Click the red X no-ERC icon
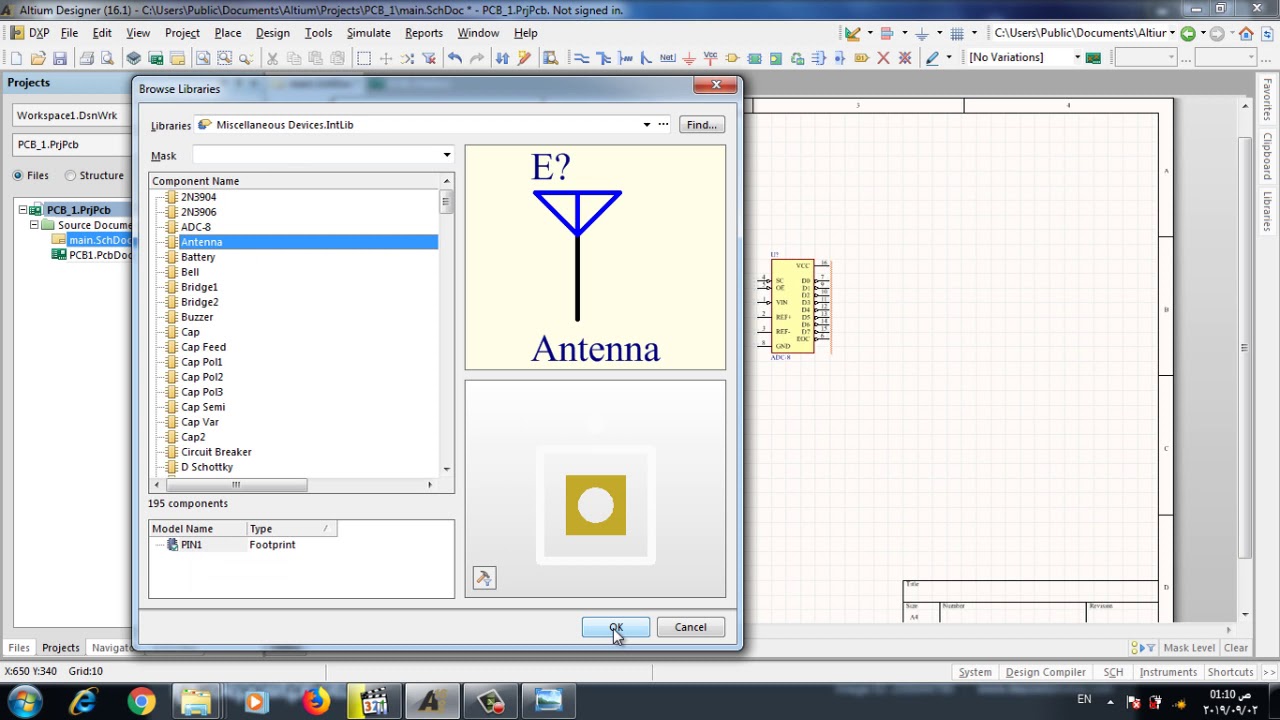The width and height of the screenshot is (1280, 720). click(x=883, y=58)
